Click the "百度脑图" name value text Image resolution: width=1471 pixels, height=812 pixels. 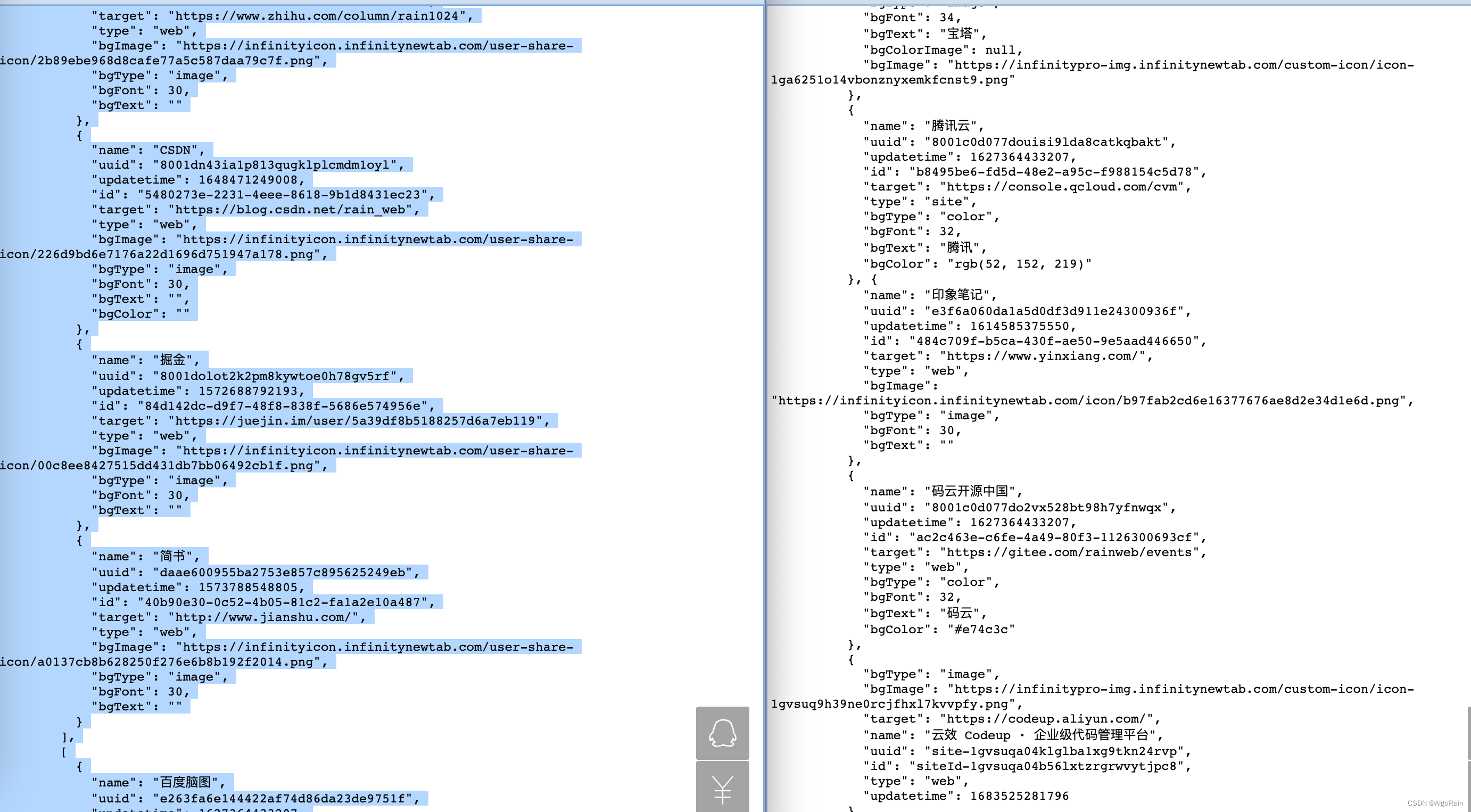[186, 783]
